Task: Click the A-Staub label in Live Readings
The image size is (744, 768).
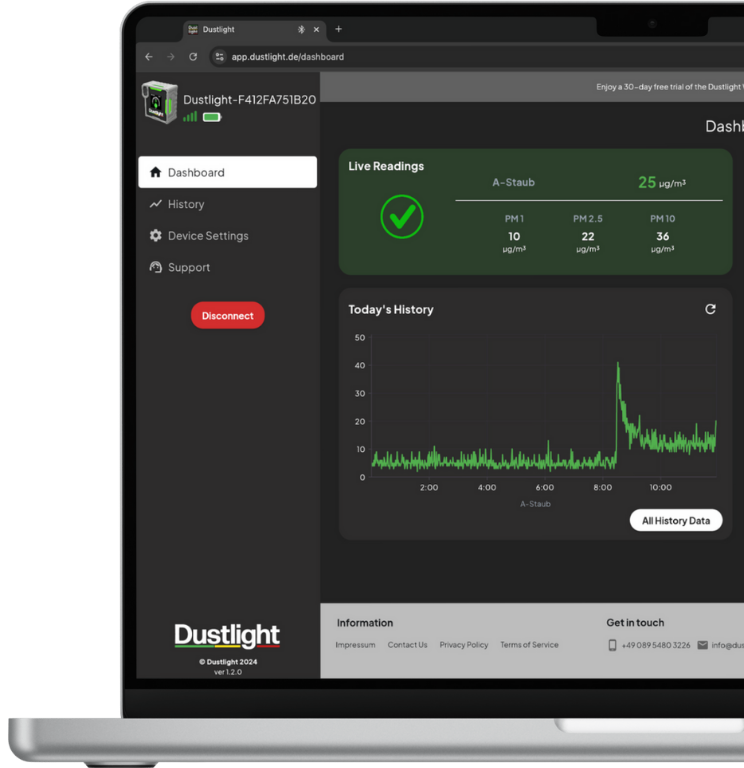Action: tap(513, 182)
